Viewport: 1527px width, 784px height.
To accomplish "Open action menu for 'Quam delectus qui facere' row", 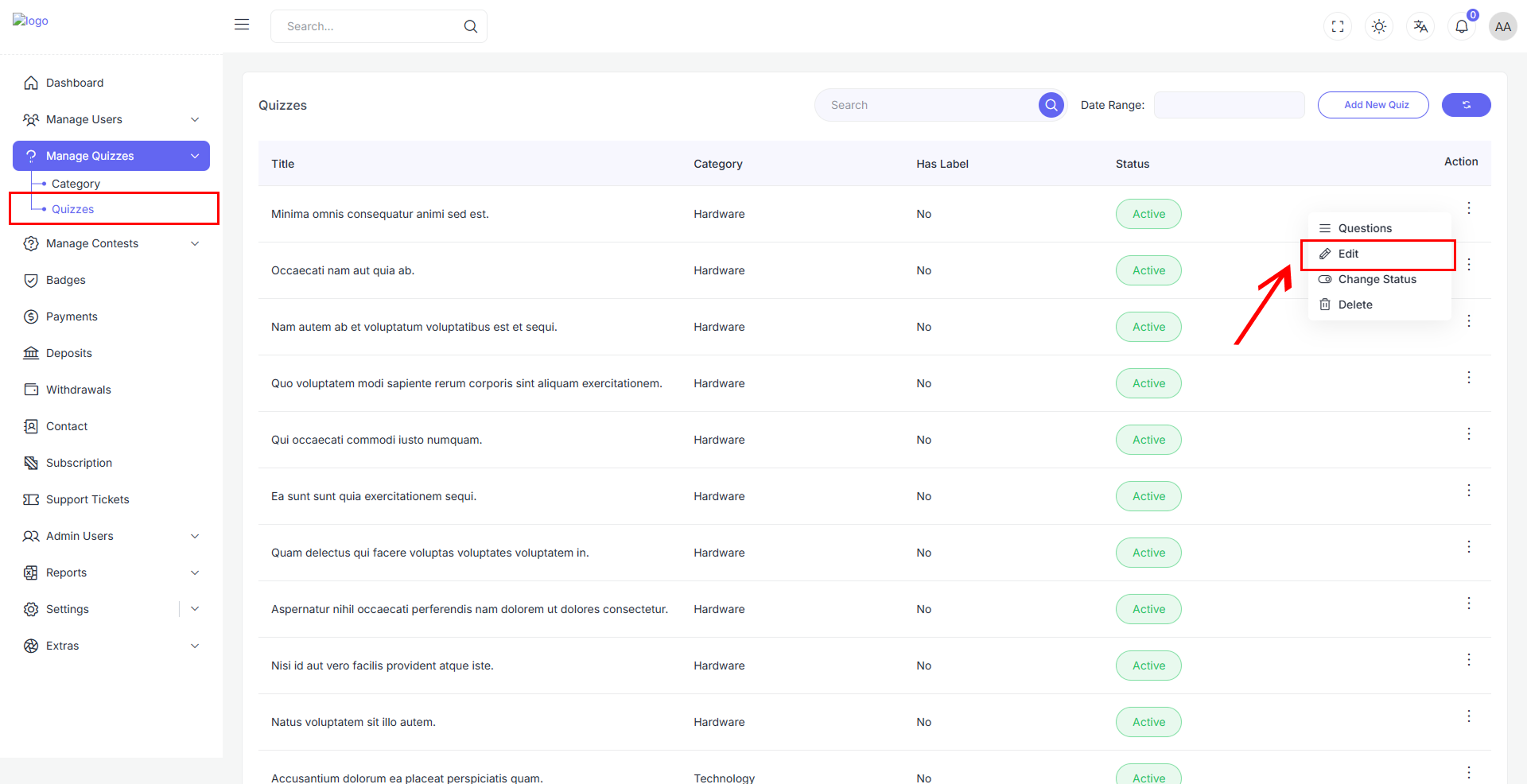I will (1469, 546).
